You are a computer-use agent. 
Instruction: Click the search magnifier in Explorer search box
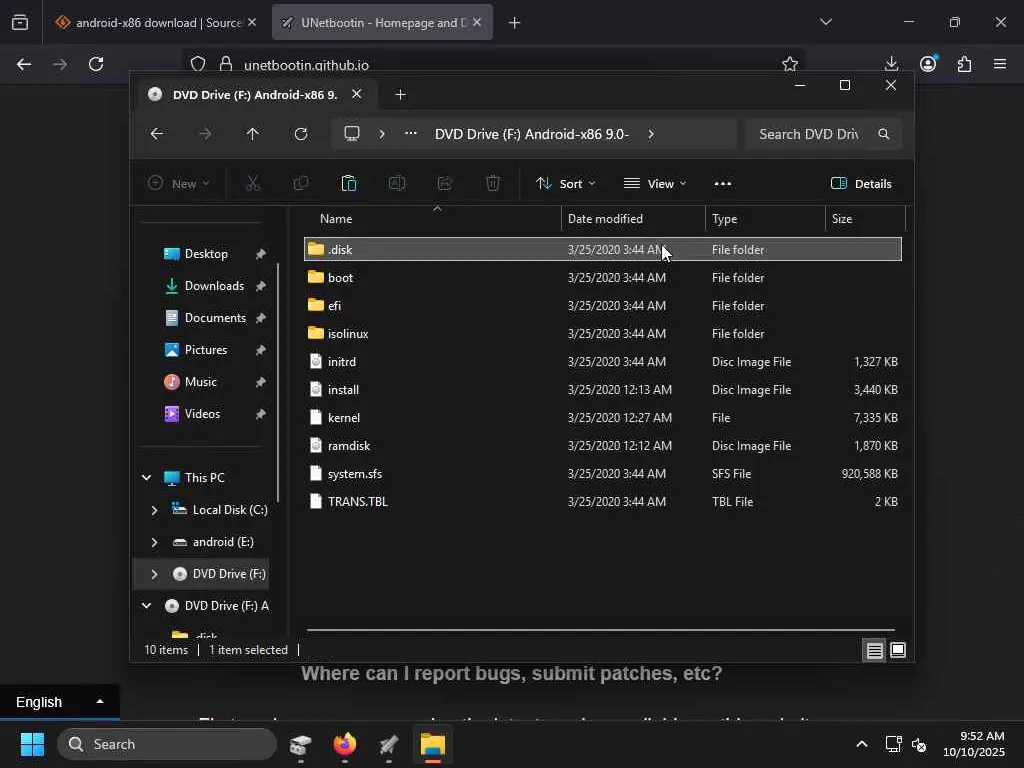pos(884,134)
